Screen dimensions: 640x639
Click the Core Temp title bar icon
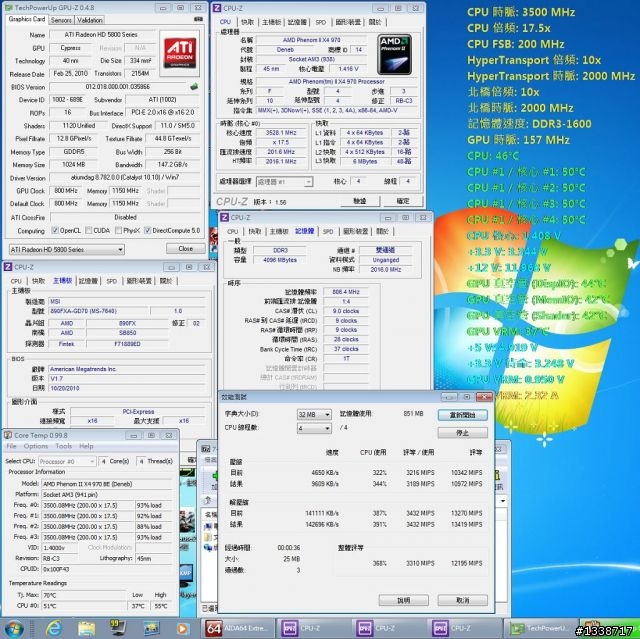tap(8, 435)
